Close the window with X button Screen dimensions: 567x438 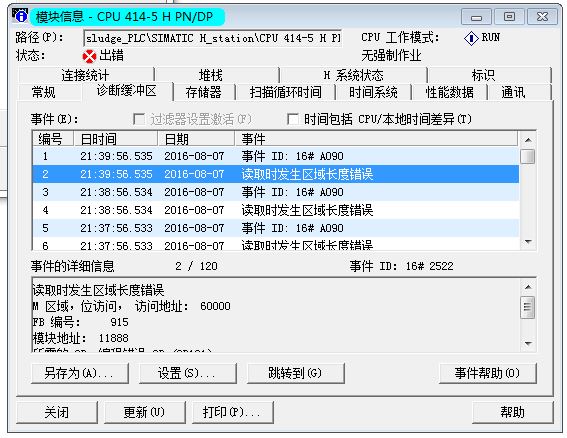click(x=542, y=17)
